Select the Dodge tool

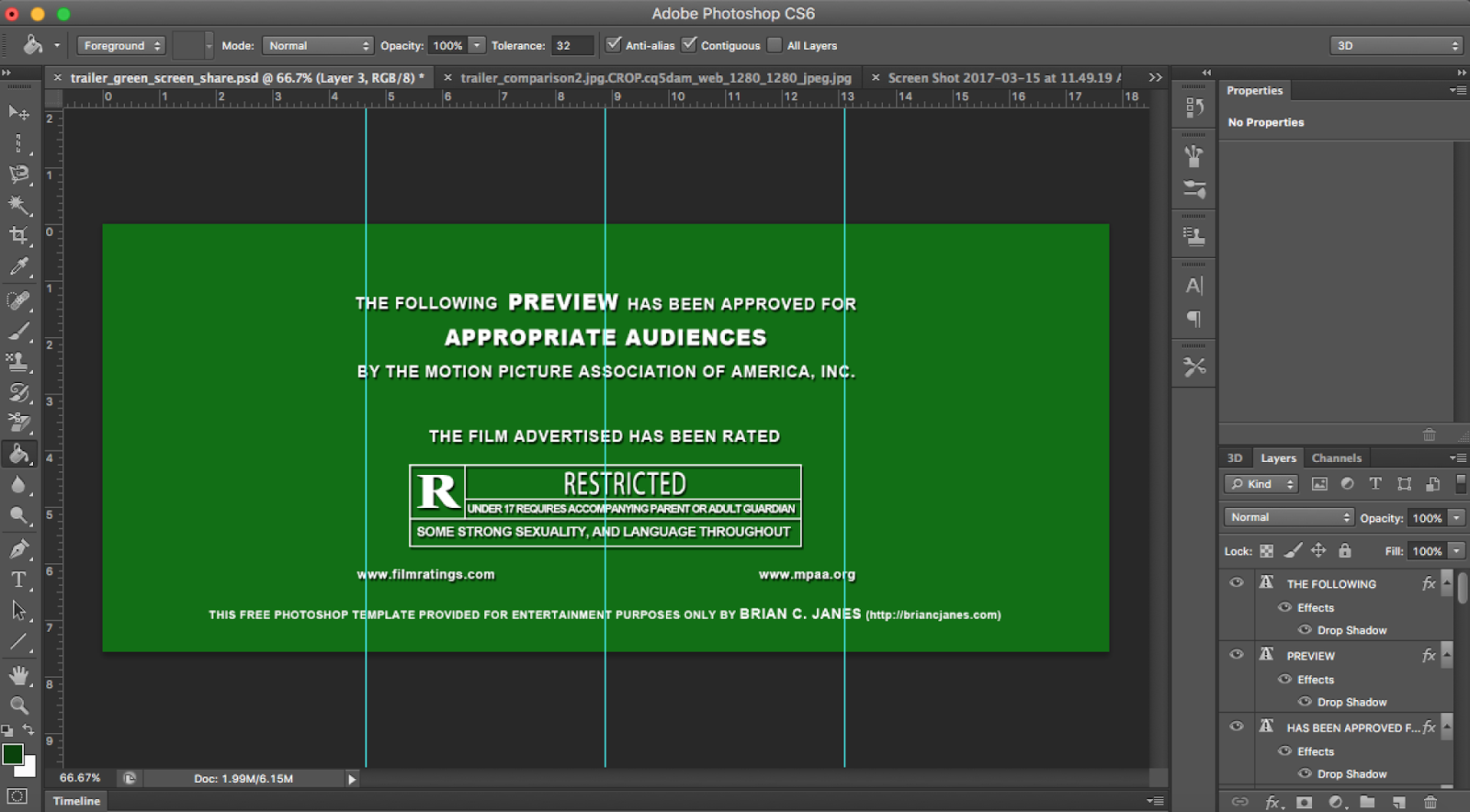click(18, 515)
